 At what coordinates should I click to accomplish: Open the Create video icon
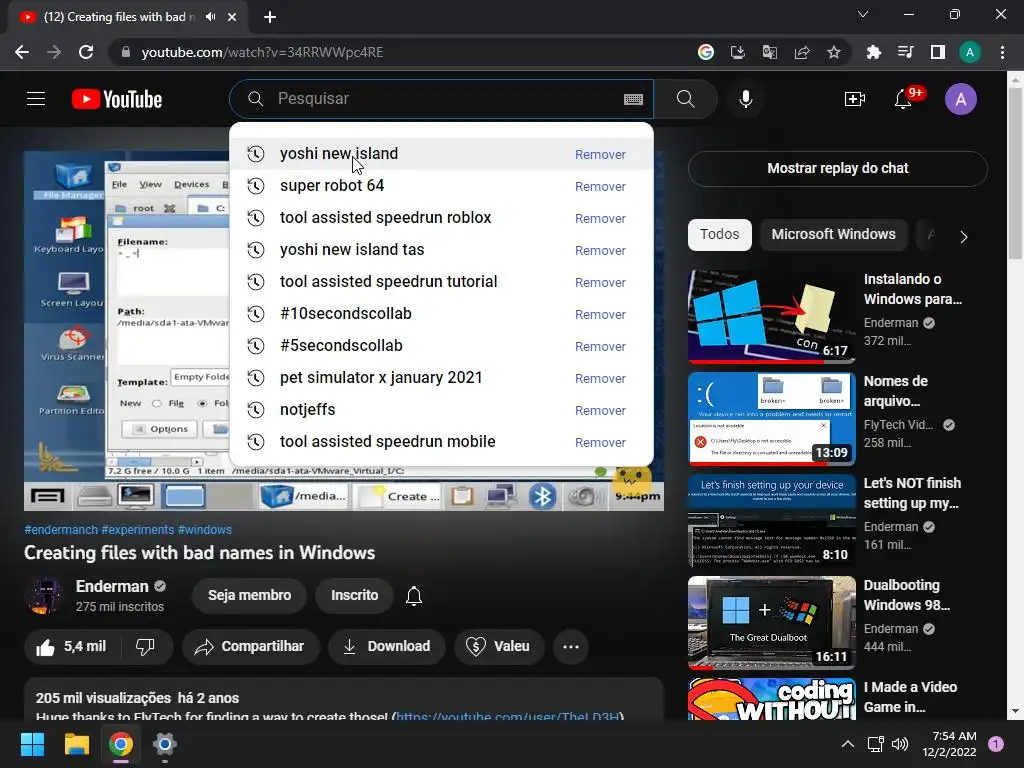854,99
